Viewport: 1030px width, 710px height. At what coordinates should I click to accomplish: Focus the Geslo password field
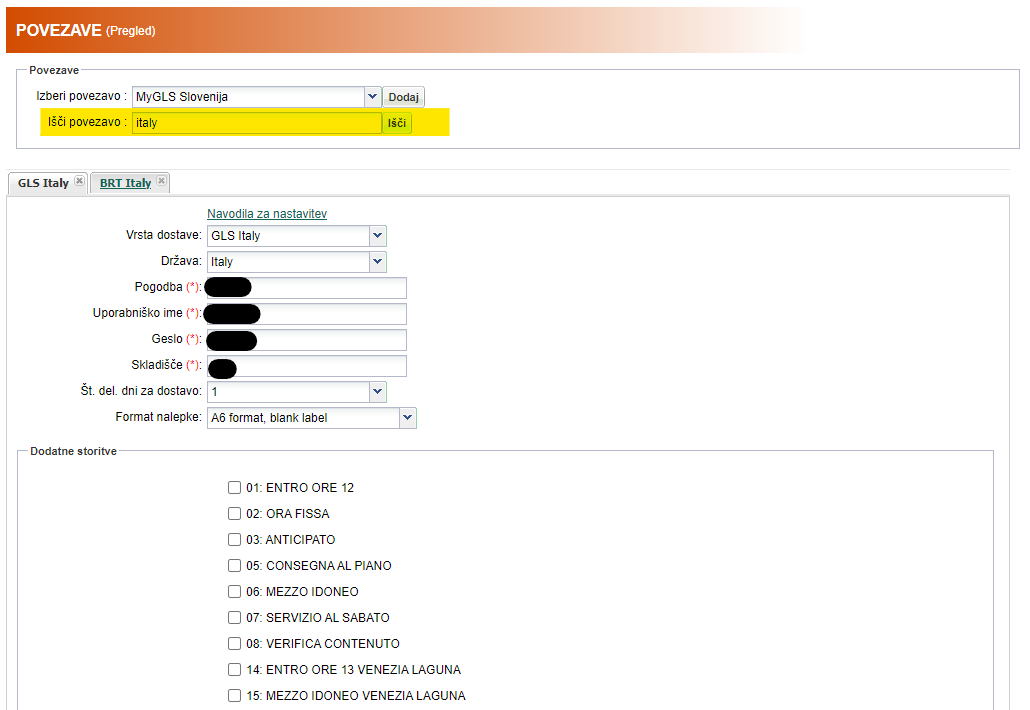pos(307,340)
